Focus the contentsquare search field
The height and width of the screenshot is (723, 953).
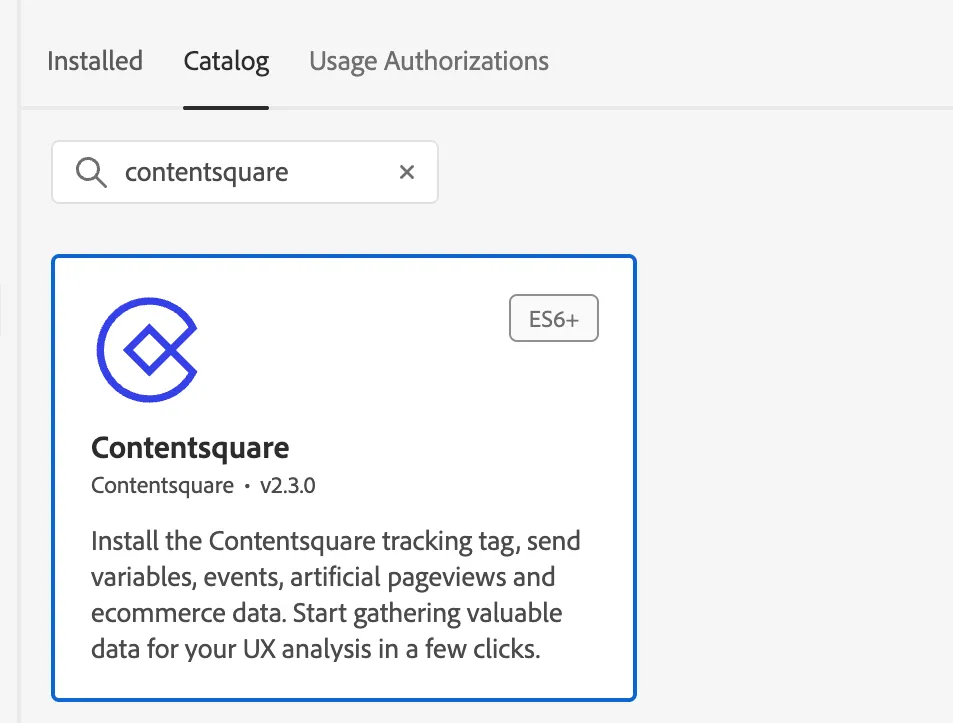coord(245,172)
